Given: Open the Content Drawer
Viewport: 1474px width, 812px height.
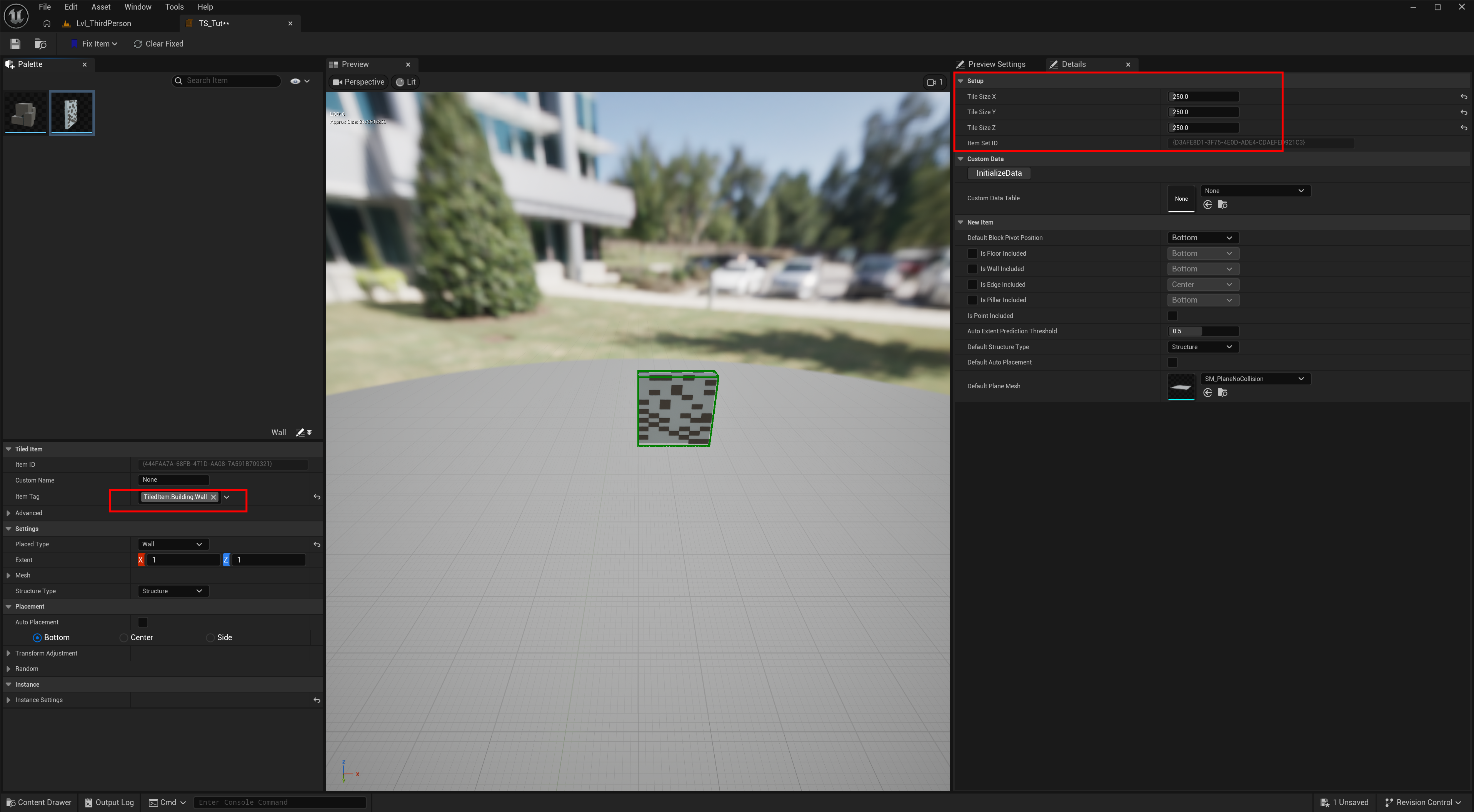Looking at the screenshot, I should click(x=38, y=802).
